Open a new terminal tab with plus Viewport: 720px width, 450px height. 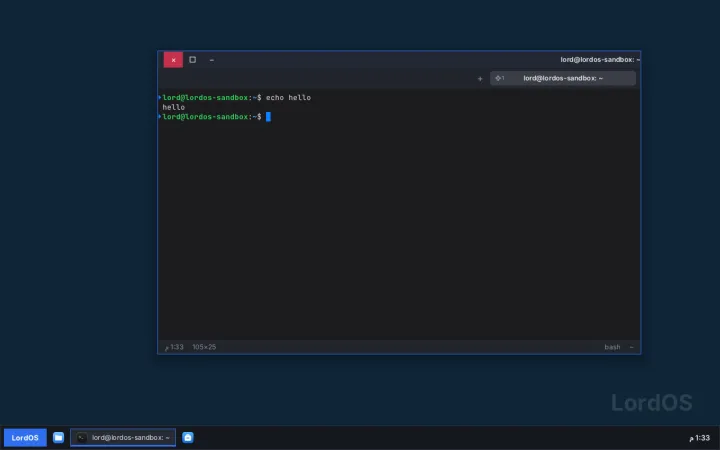pyautogui.click(x=480, y=79)
